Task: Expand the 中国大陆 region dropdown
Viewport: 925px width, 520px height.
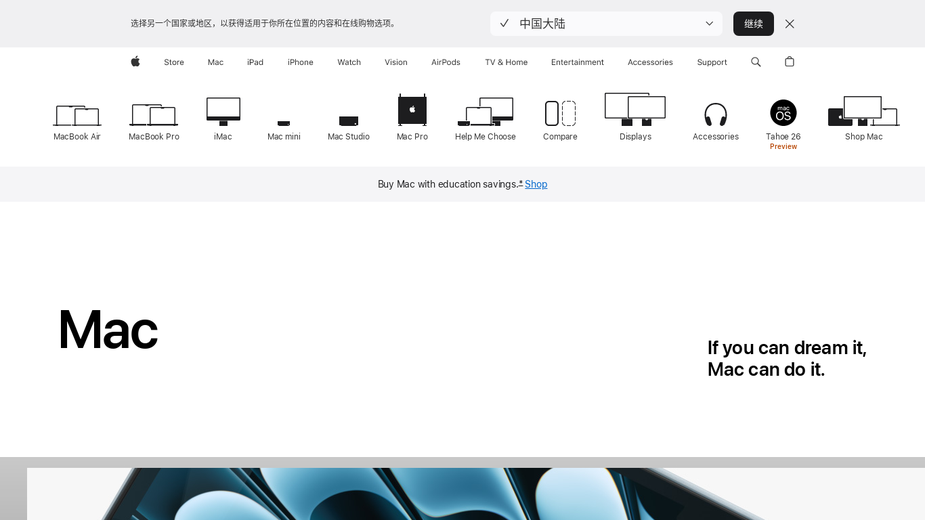Action: point(606,24)
